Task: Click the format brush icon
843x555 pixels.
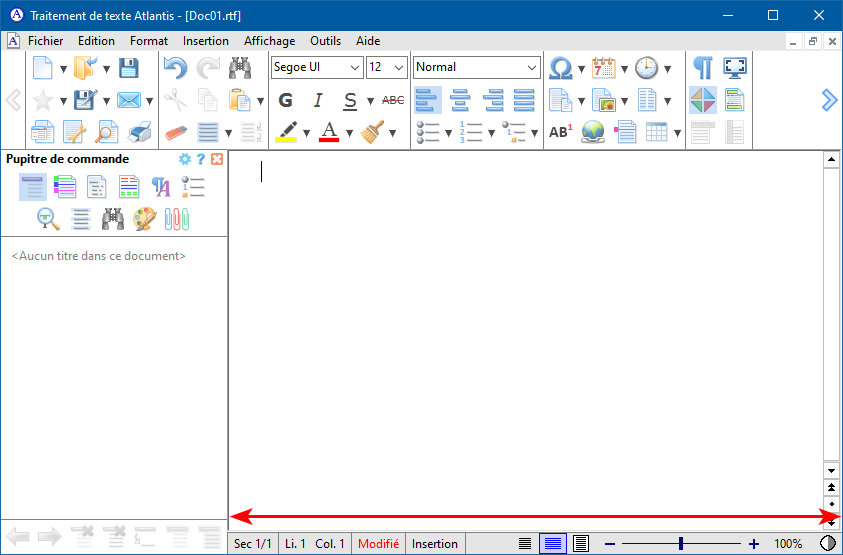Action: (x=372, y=132)
